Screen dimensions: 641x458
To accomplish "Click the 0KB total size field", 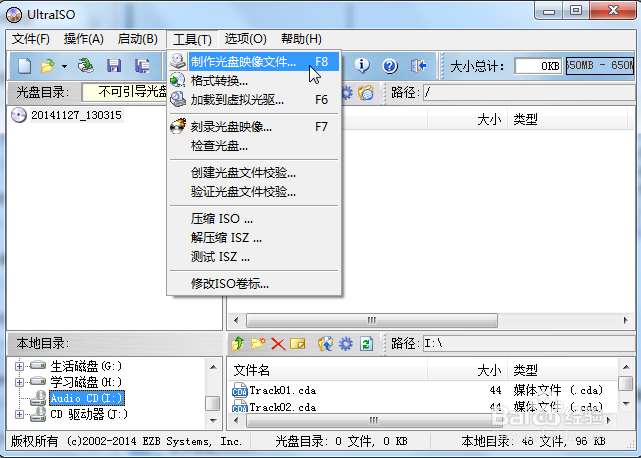I will click(x=538, y=66).
